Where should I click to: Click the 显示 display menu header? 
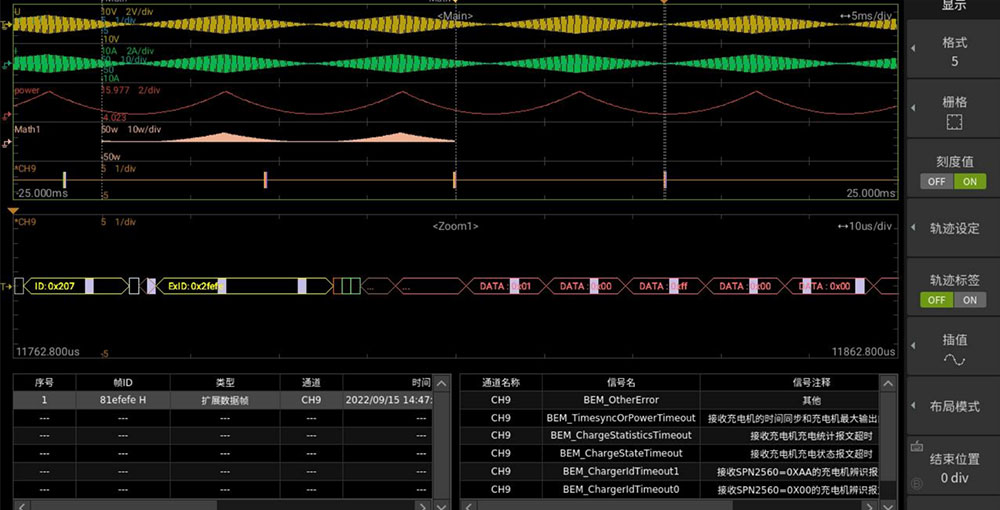click(954, 6)
